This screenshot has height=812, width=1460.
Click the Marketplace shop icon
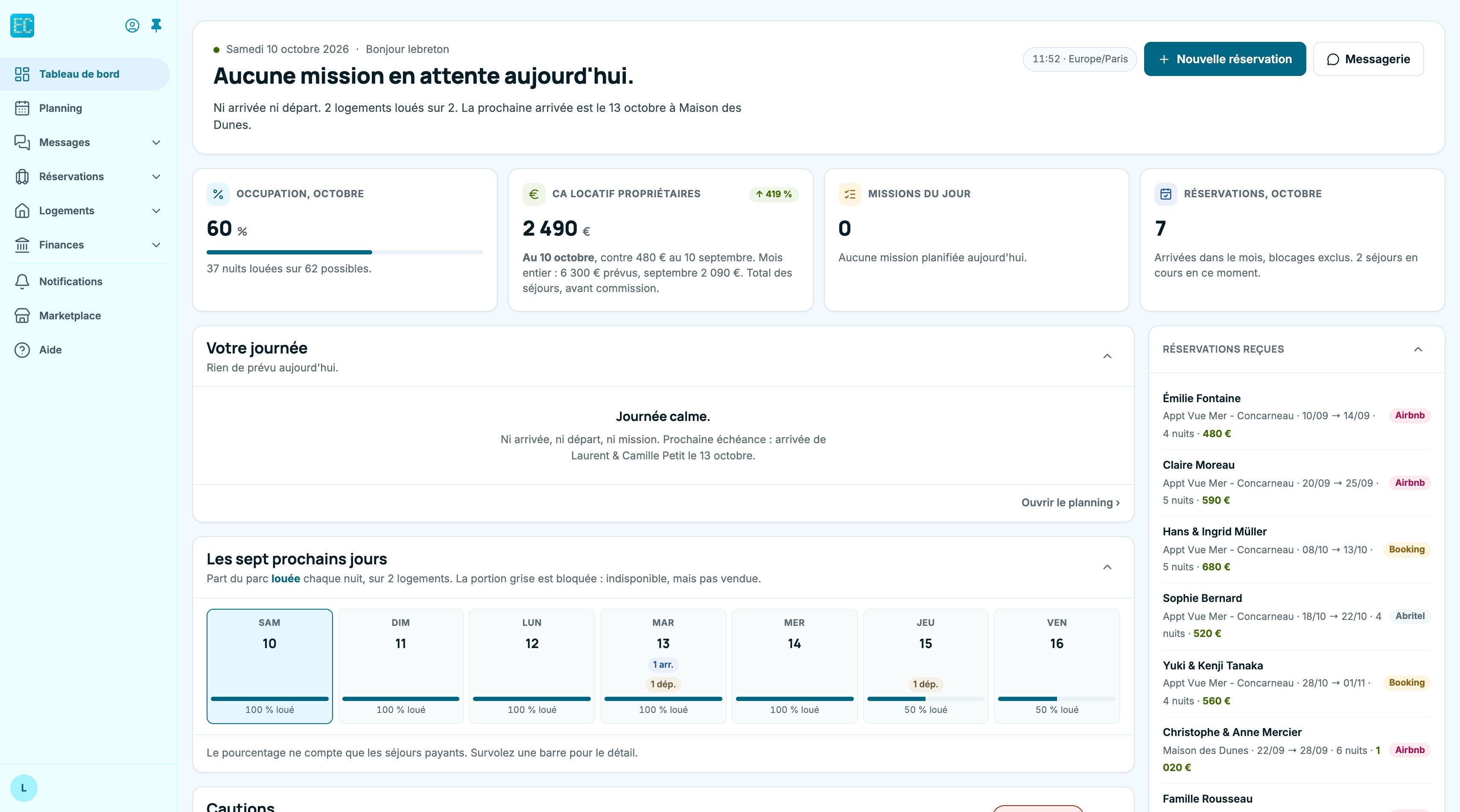click(22, 315)
